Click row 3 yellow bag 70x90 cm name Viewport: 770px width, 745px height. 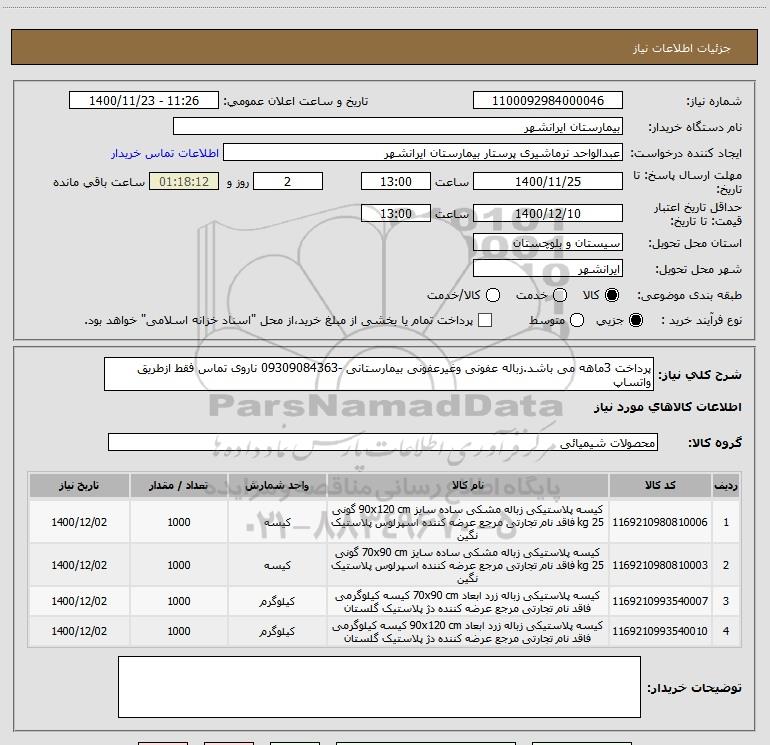coord(468,602)
